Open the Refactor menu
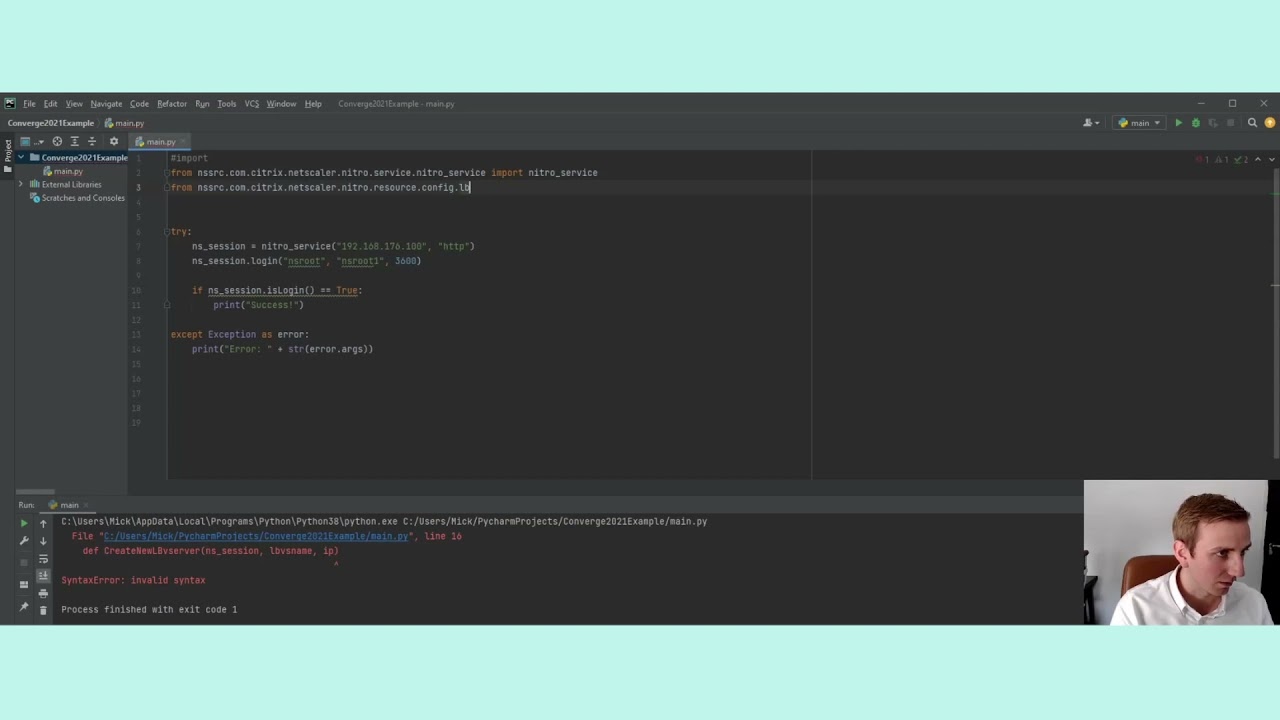The image size is (1280, 720). pos(172,104)
